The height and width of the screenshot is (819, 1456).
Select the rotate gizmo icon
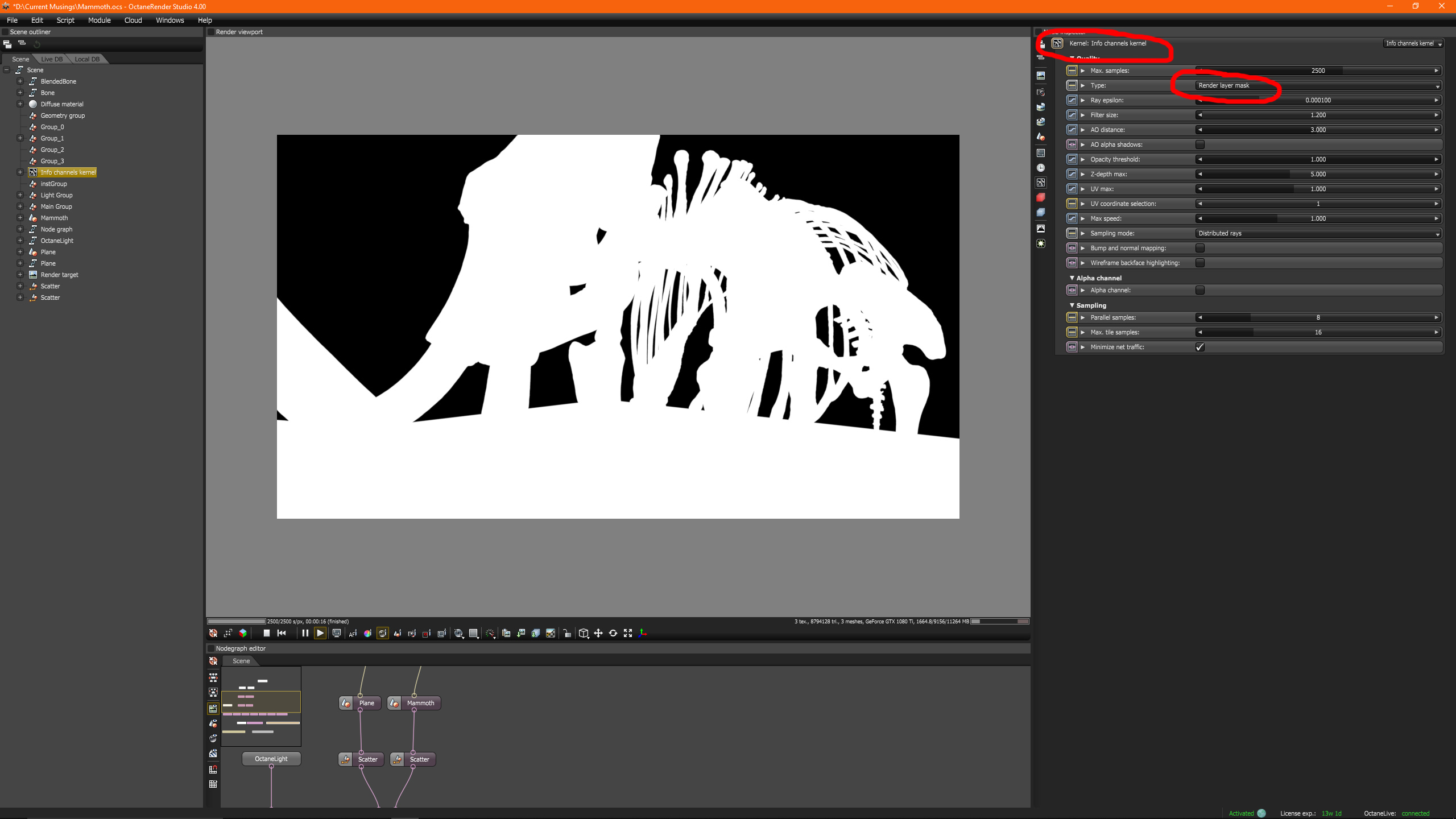(613, 633)
